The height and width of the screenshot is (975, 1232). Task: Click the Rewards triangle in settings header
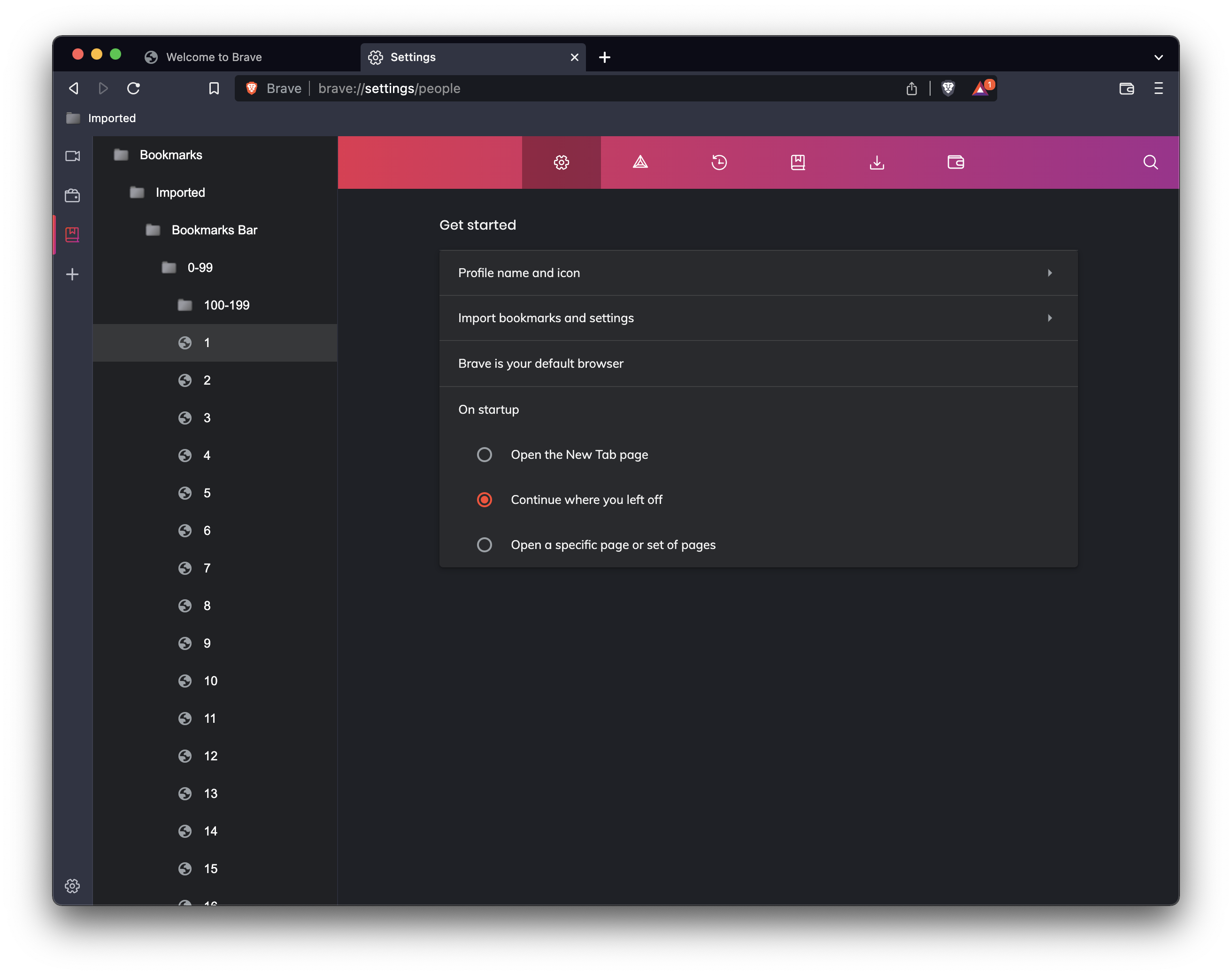coord(640,162)
